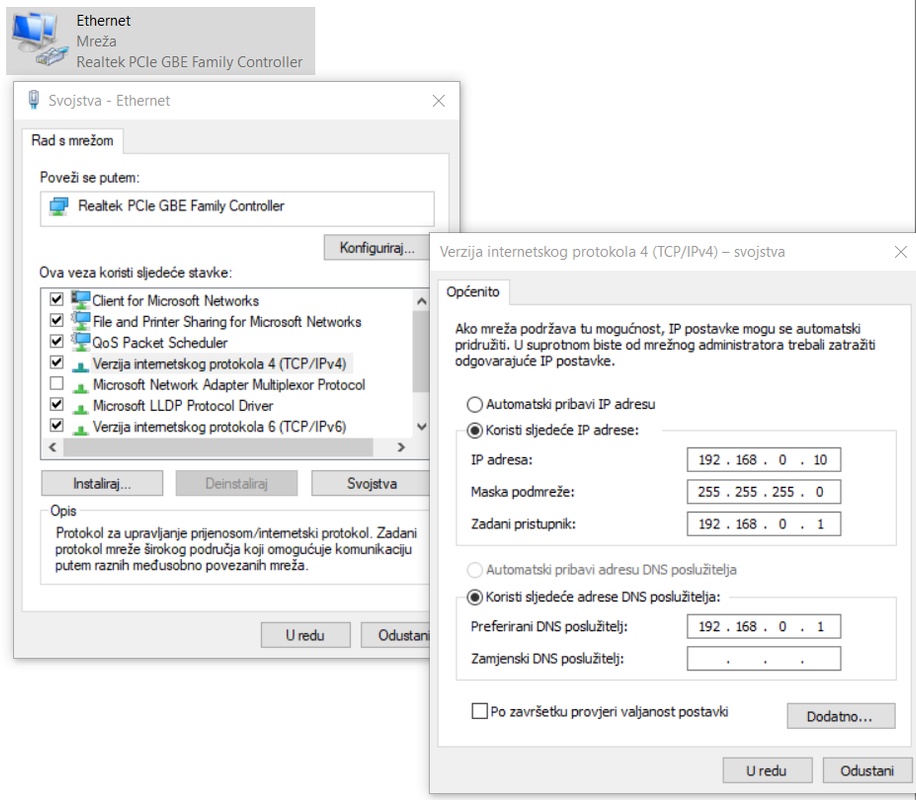The image size is (916, 800).
Task: Click the horizontal scroll-right arrow
Action: pos(401,447)
